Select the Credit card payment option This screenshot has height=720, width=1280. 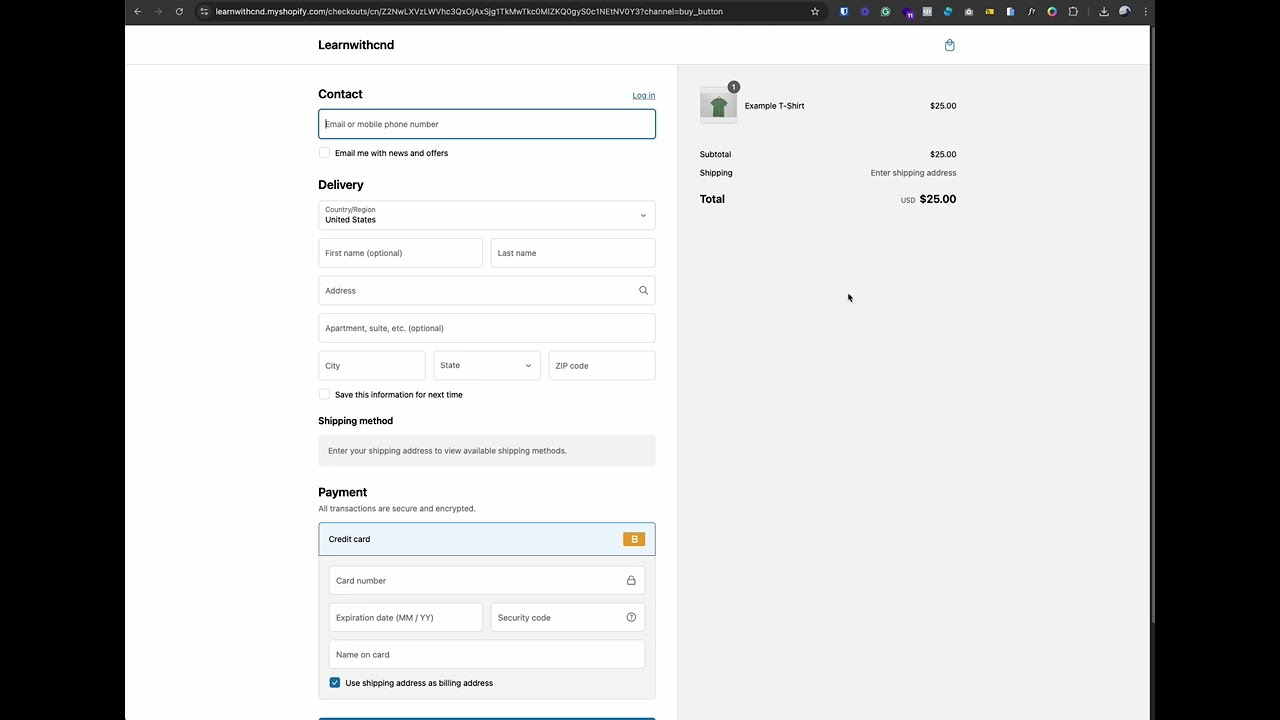[487, 539]
